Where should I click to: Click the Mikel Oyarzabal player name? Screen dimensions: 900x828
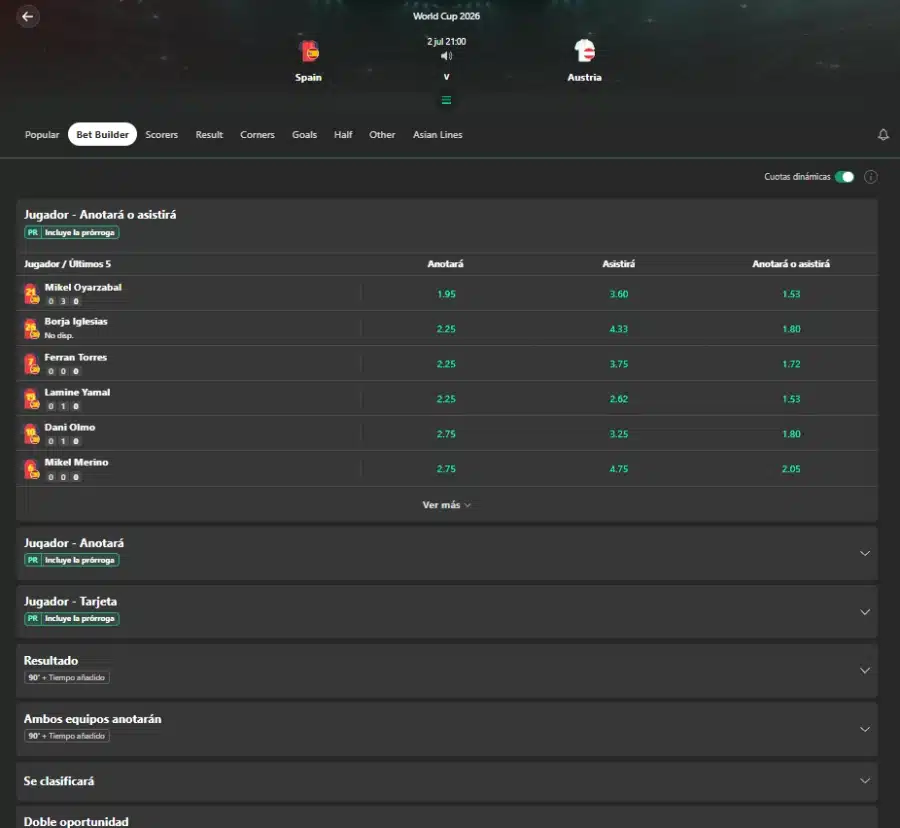[83, 287]
